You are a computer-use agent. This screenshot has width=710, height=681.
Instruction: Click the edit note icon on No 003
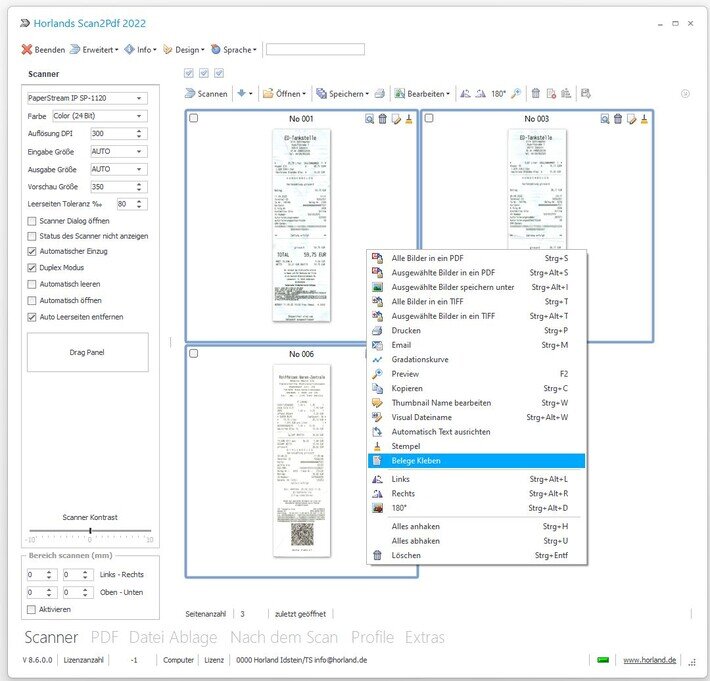[x=632, y=119]
